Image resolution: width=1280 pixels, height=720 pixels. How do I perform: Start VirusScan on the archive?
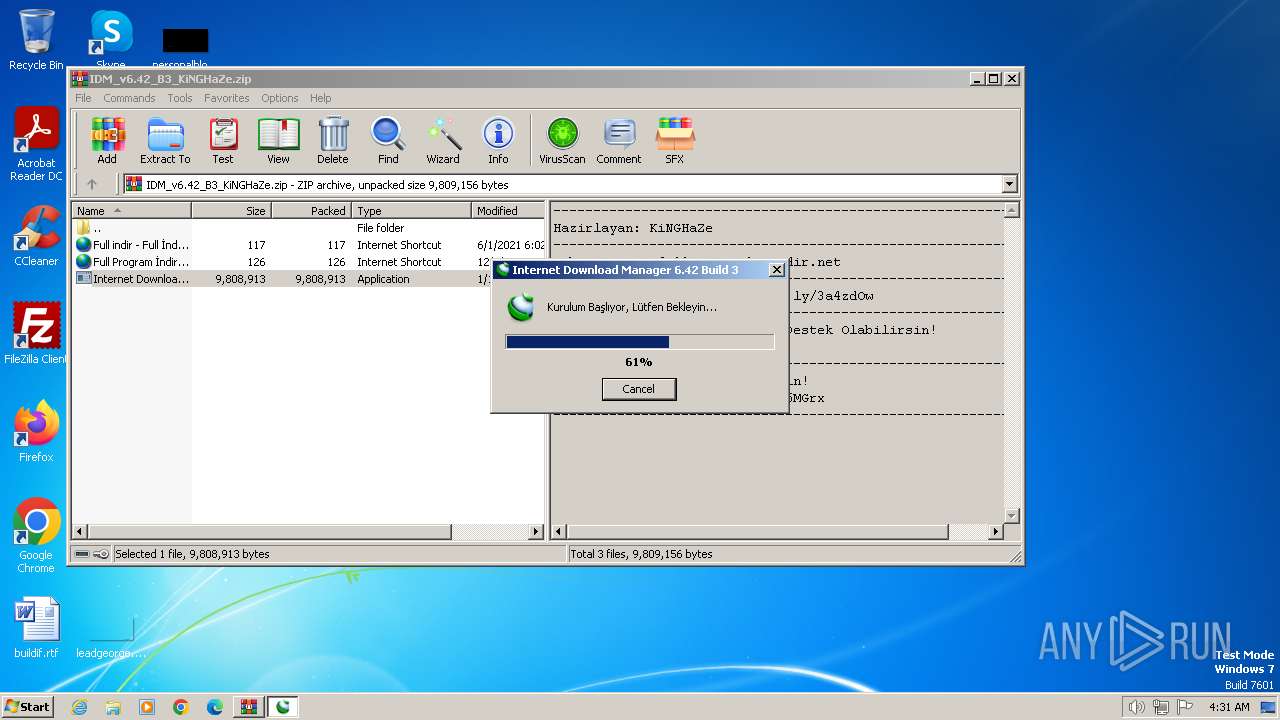click(x=562, y=140)
